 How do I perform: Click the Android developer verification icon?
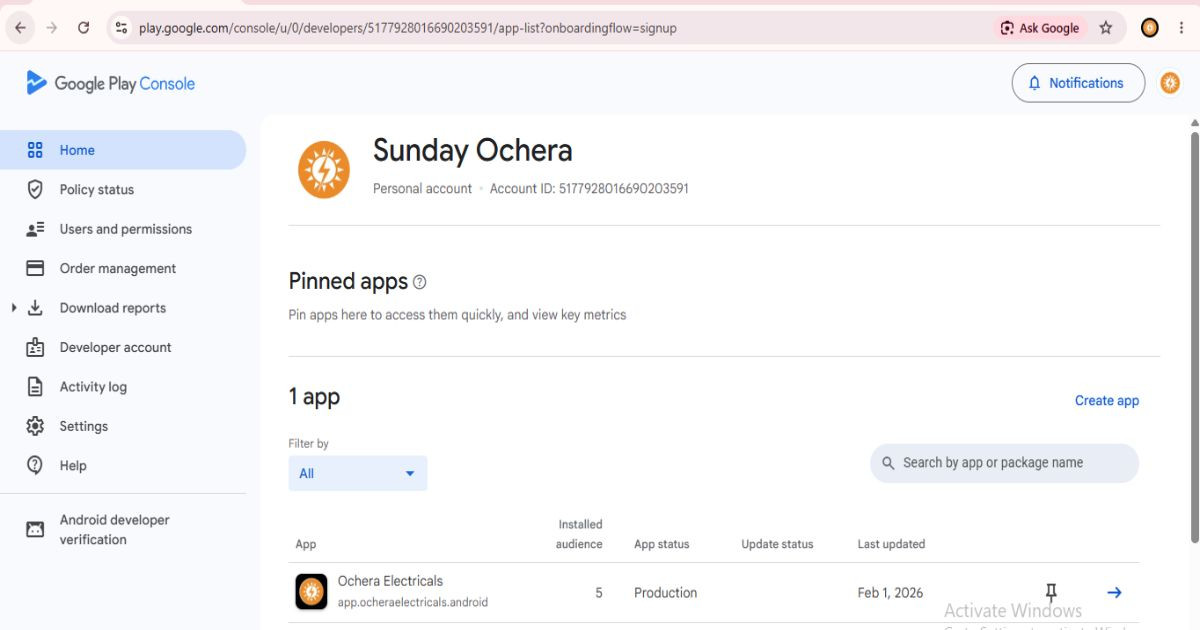tap(35, 529)
